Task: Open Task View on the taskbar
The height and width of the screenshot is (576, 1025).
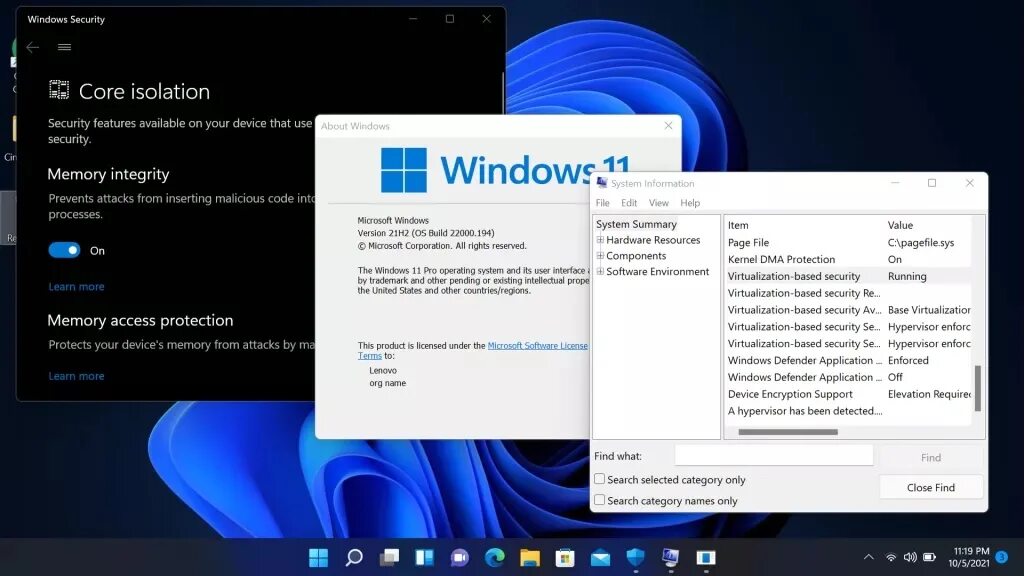Action: coord(390,558)
